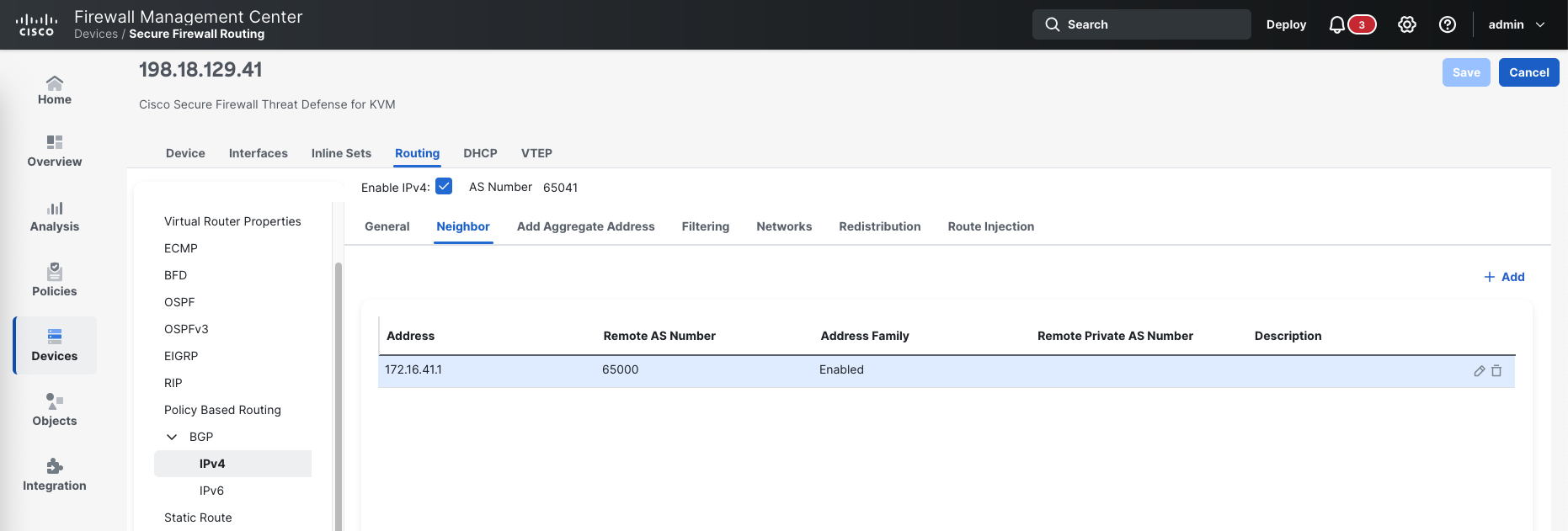Open the Policies sidebar section

(x=55, y=280)
